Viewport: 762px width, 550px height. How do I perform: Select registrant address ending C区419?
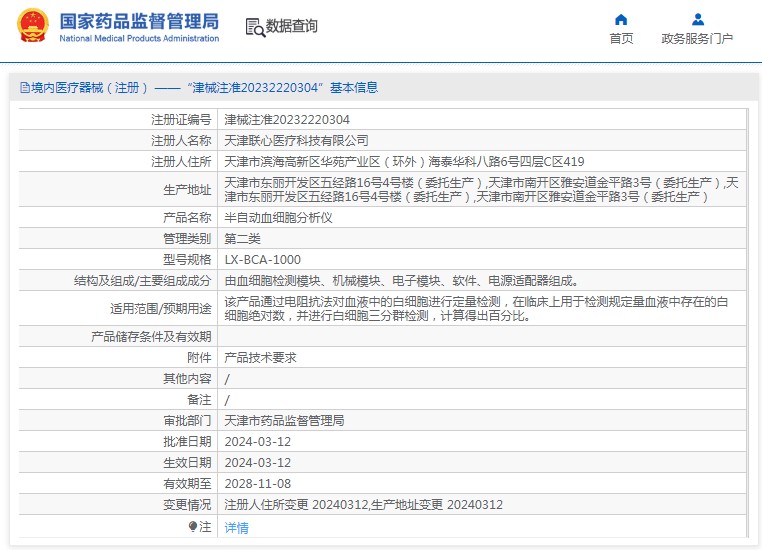[404, 161]
